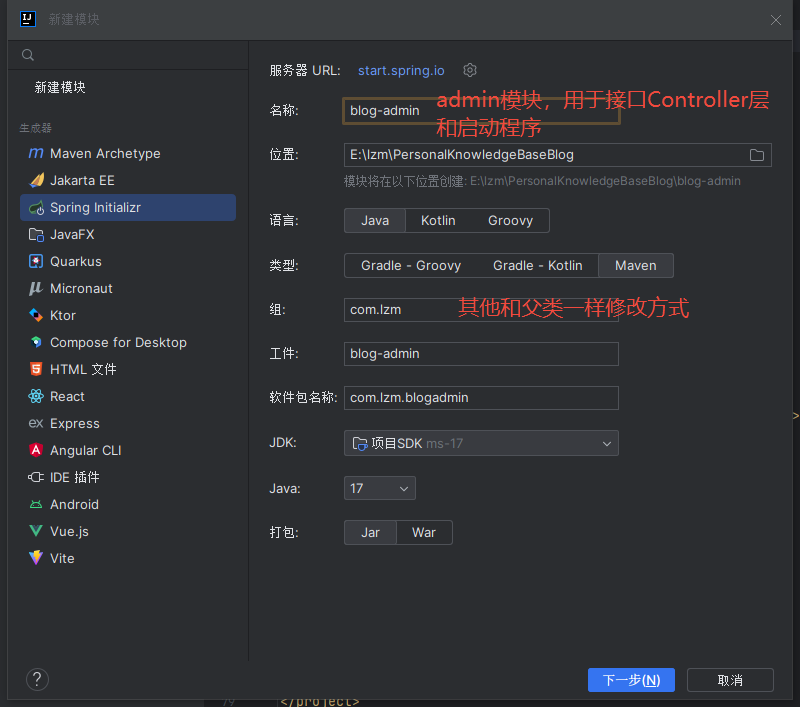Select Maven Archetype generator

(x=128, y=154)
